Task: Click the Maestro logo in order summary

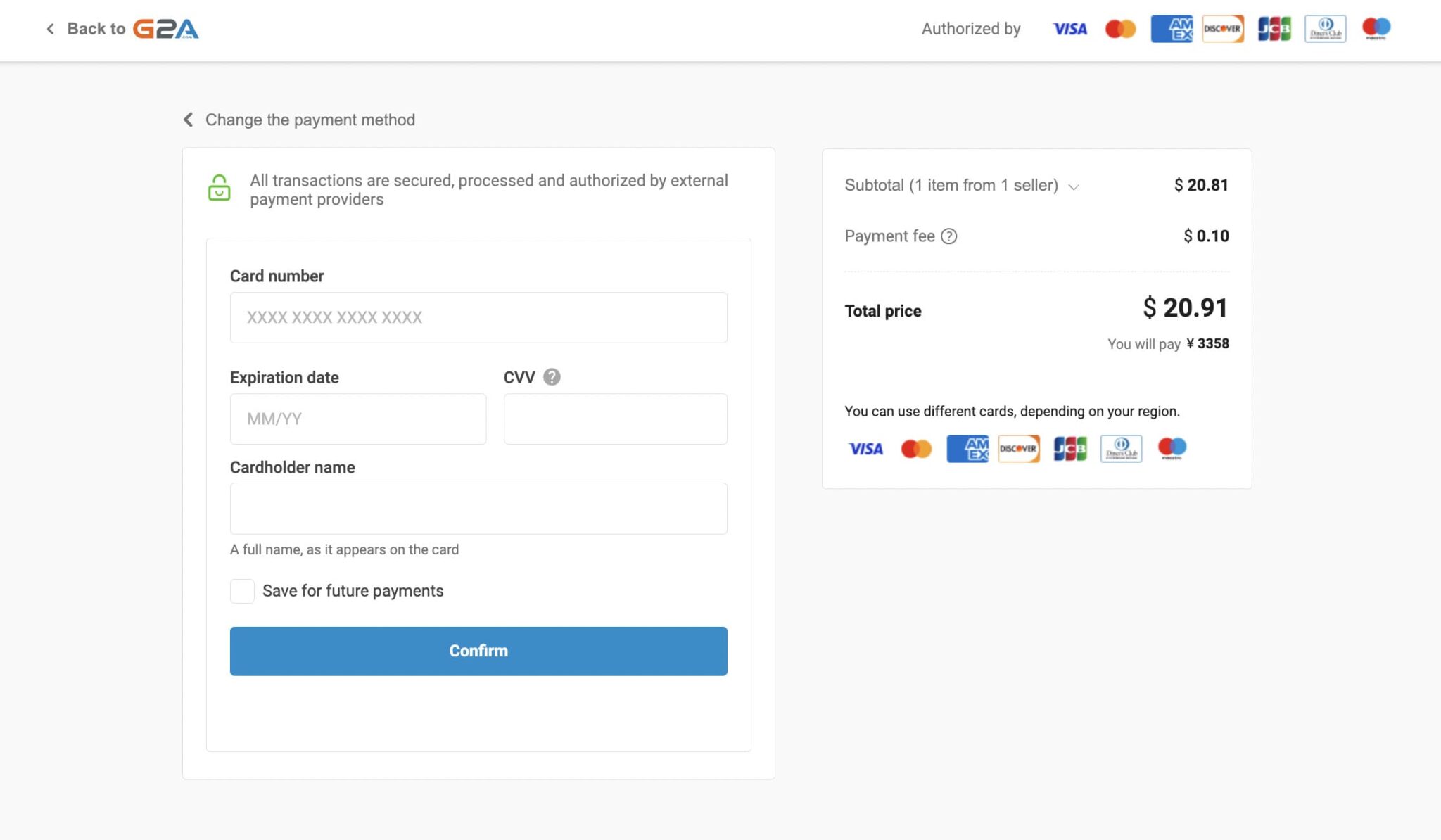Action: click(1172, 448)
